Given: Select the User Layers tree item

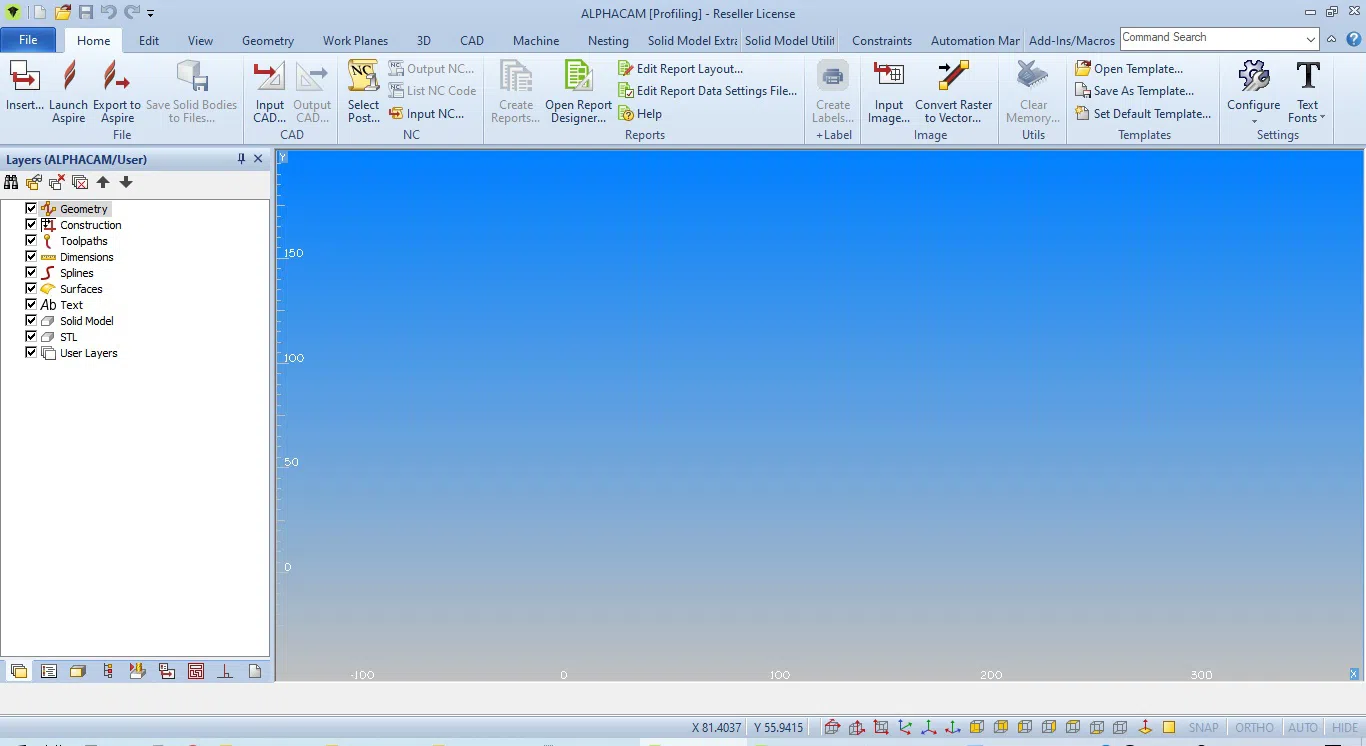Looking at the screenshot, I should point(88,353).
